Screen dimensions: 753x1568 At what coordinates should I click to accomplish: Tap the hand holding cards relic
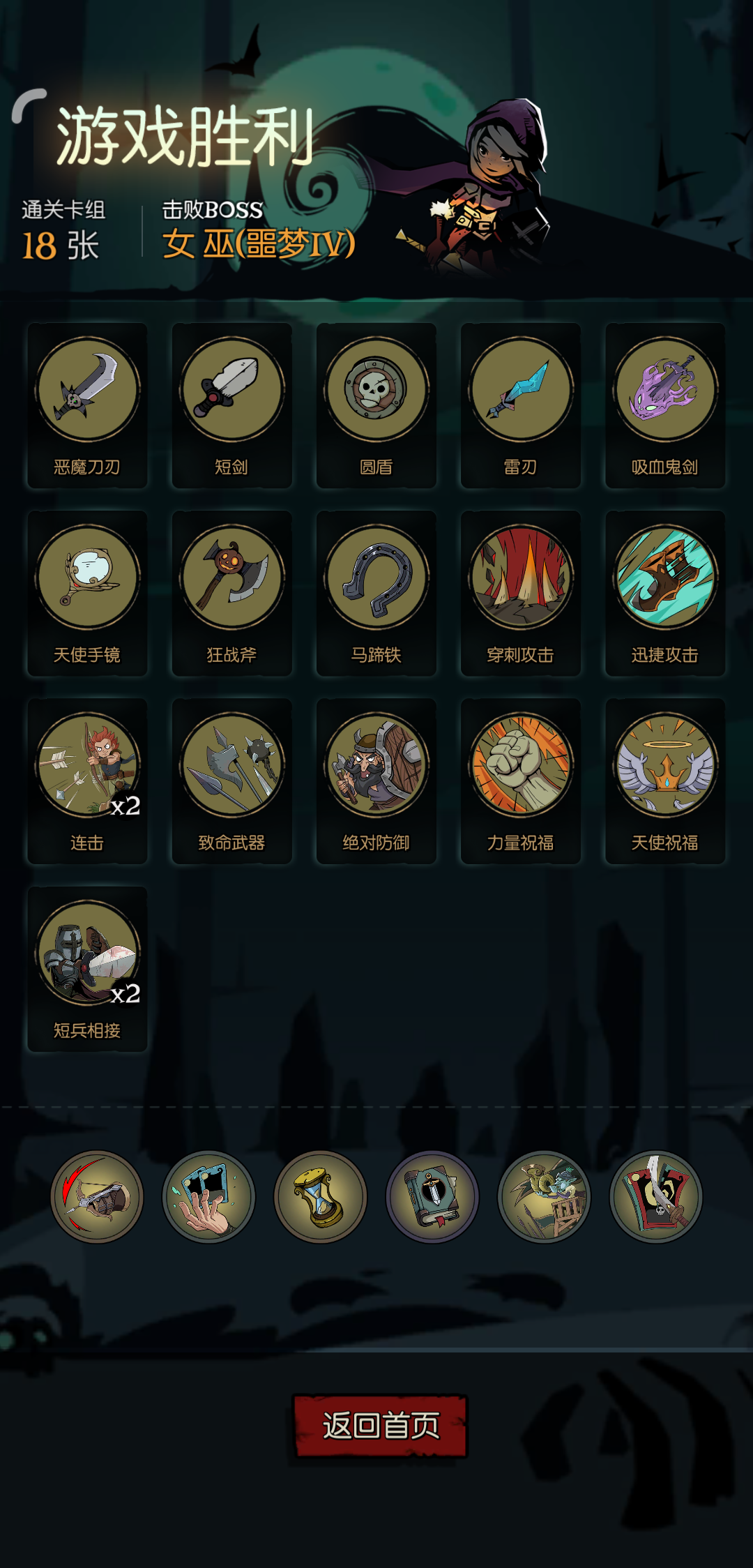pyautogui.click(x=208, y=1197)
